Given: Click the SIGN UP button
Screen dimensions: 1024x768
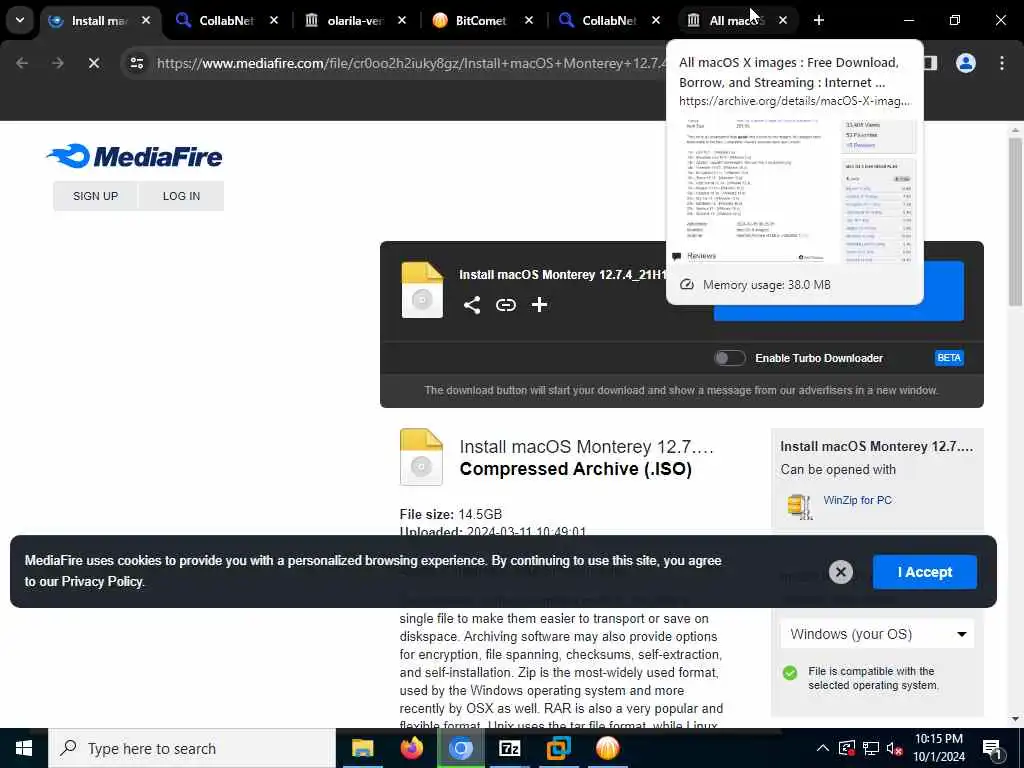Looking at the screenshot, I should point(95,196).
